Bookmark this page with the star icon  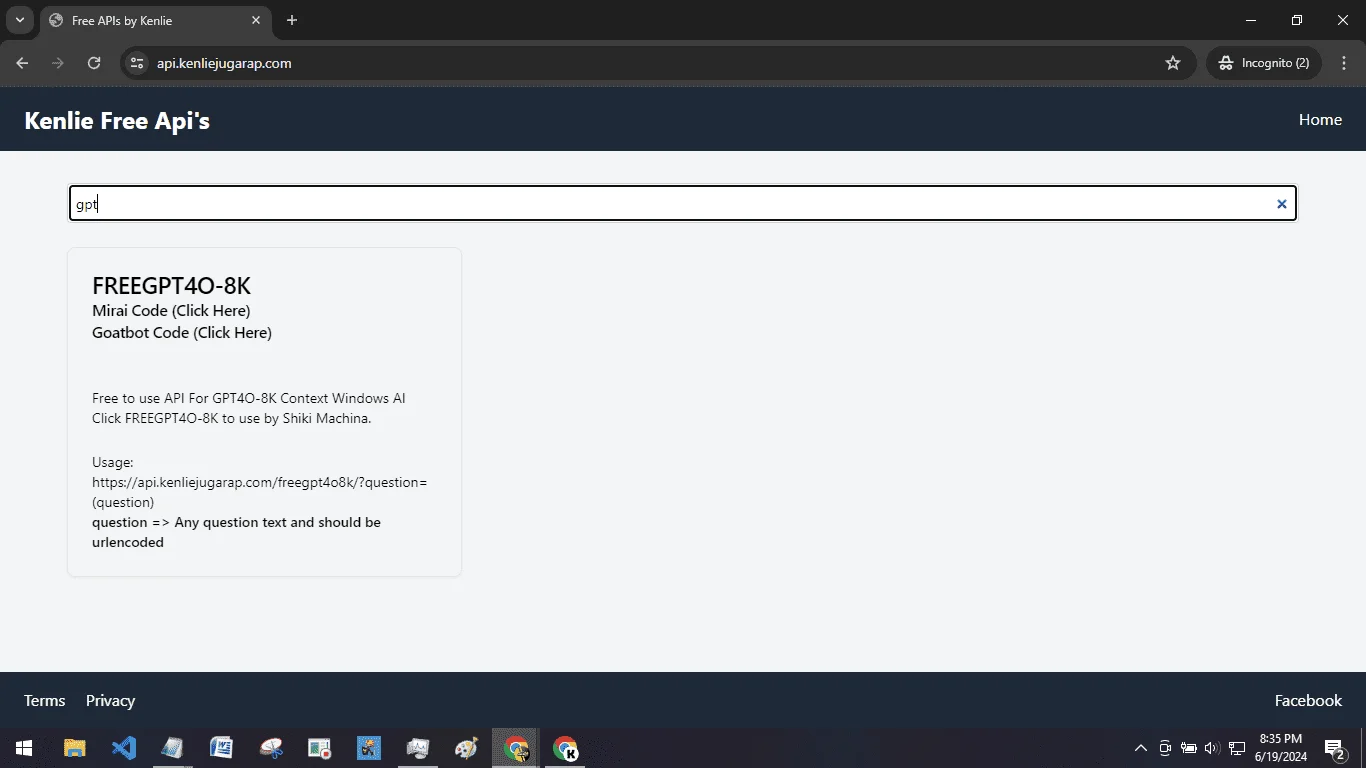(x=1173, y=63)
